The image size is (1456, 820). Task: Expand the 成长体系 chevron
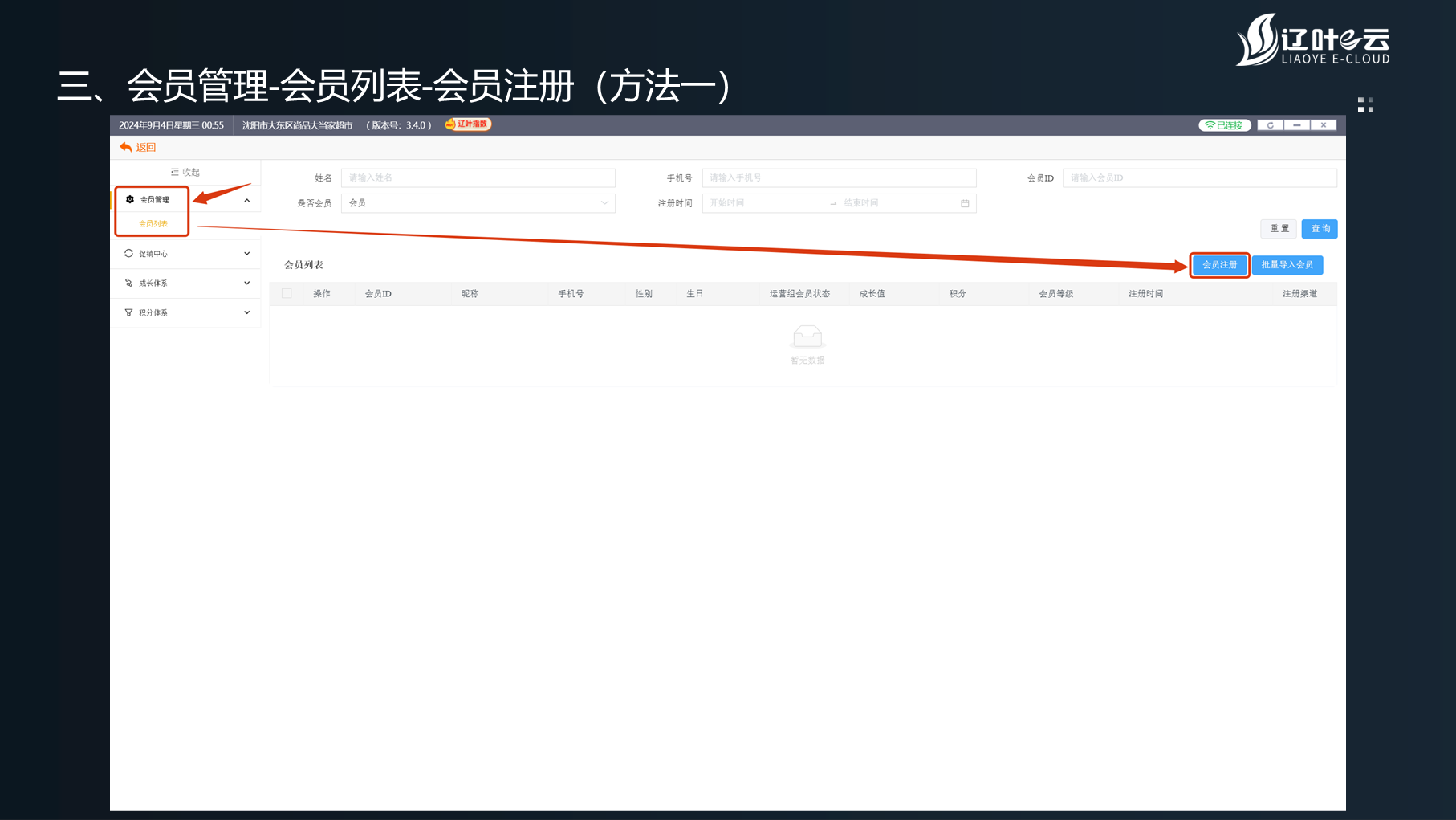pyautogui.click(x=247, y=284)
